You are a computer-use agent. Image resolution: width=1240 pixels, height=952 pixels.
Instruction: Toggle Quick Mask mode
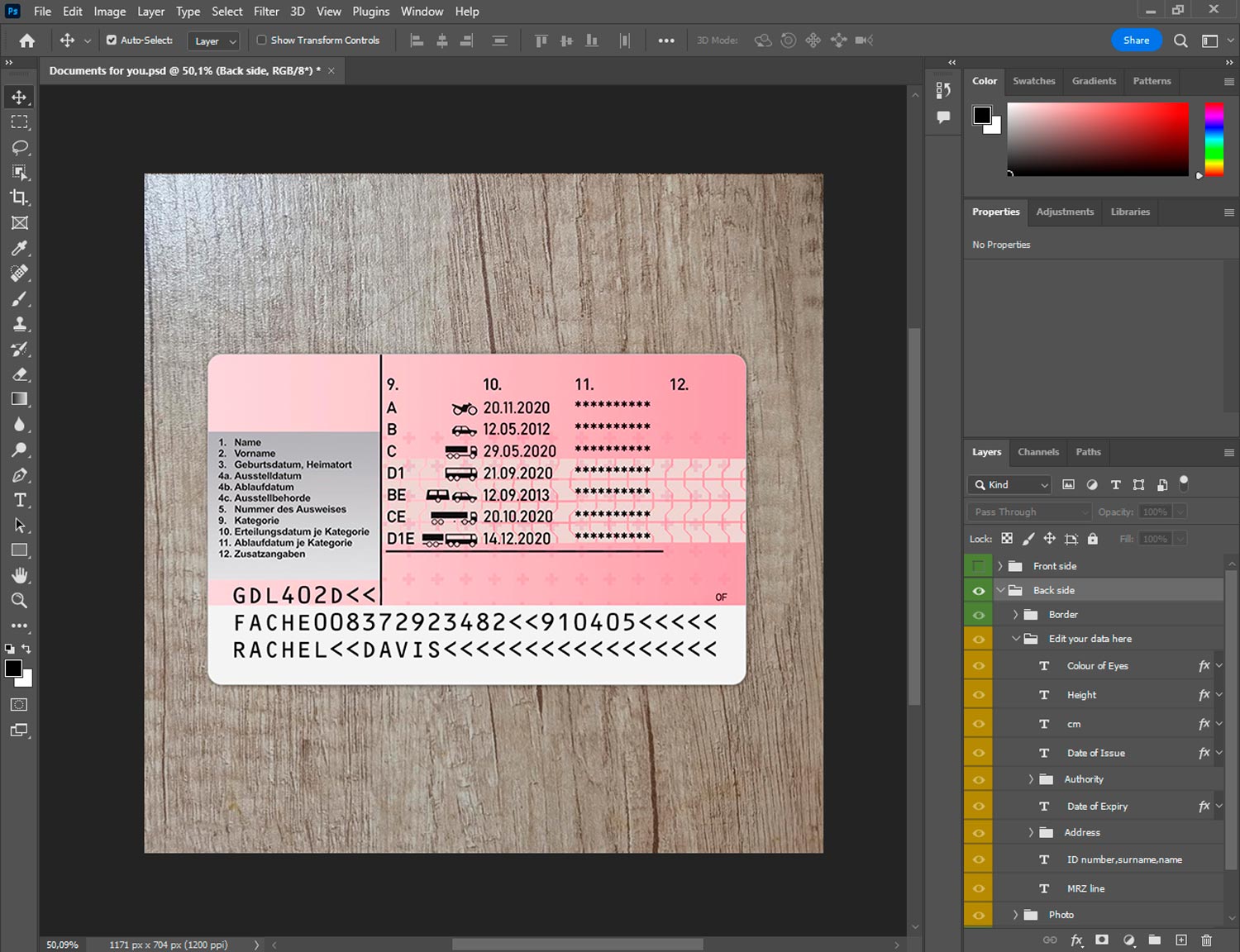(19, 705)
